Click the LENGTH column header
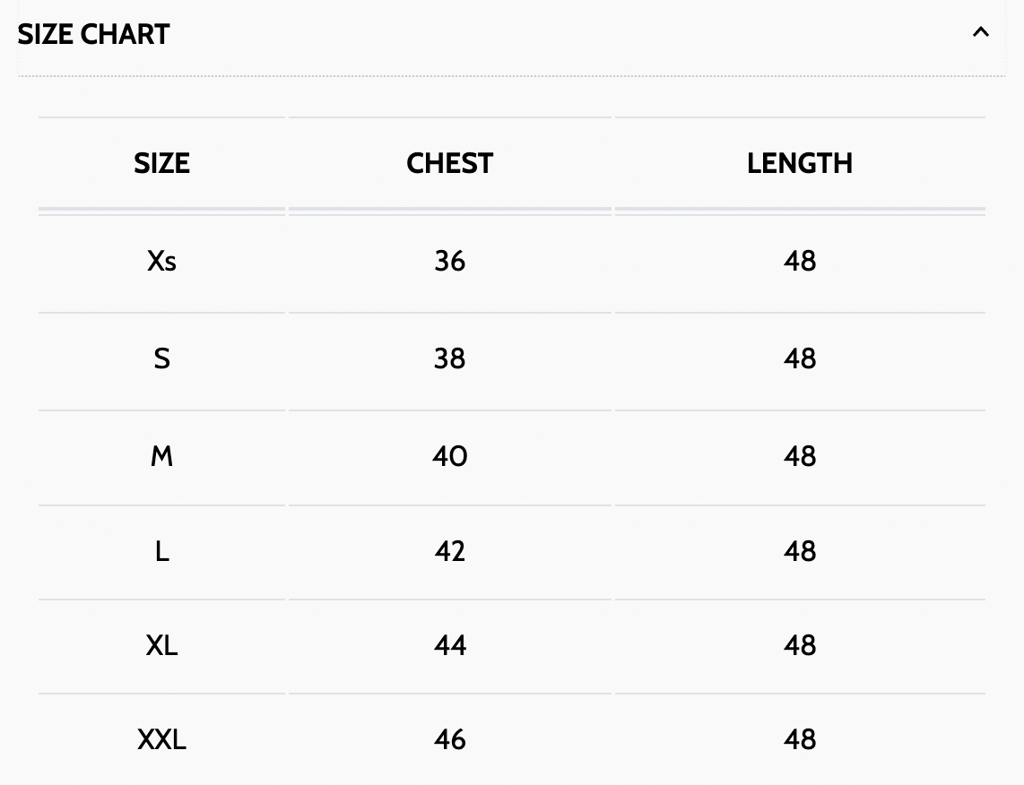1024x785 pixels. (800, 163)
